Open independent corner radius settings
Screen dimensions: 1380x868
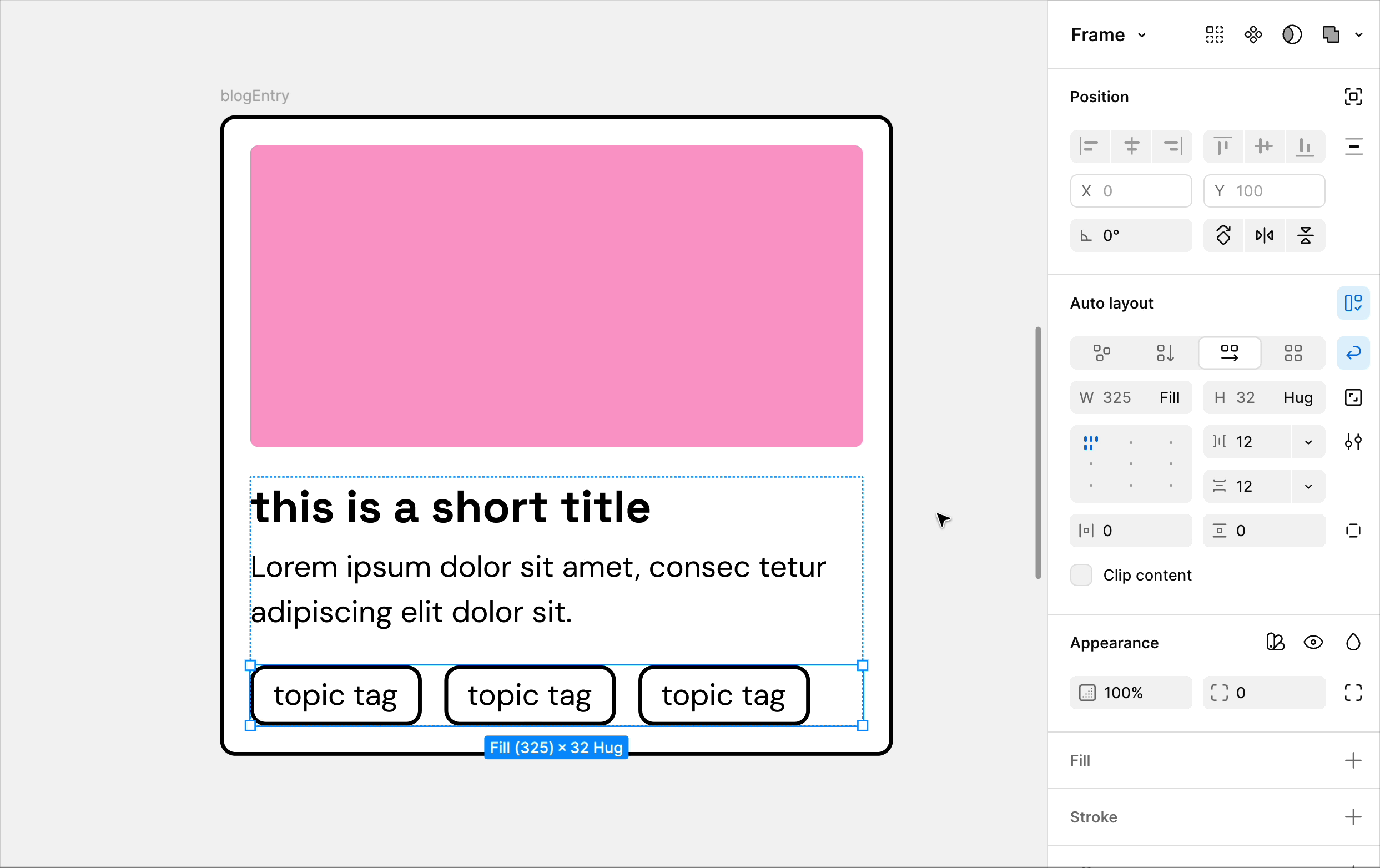[x=1353, y=693]
